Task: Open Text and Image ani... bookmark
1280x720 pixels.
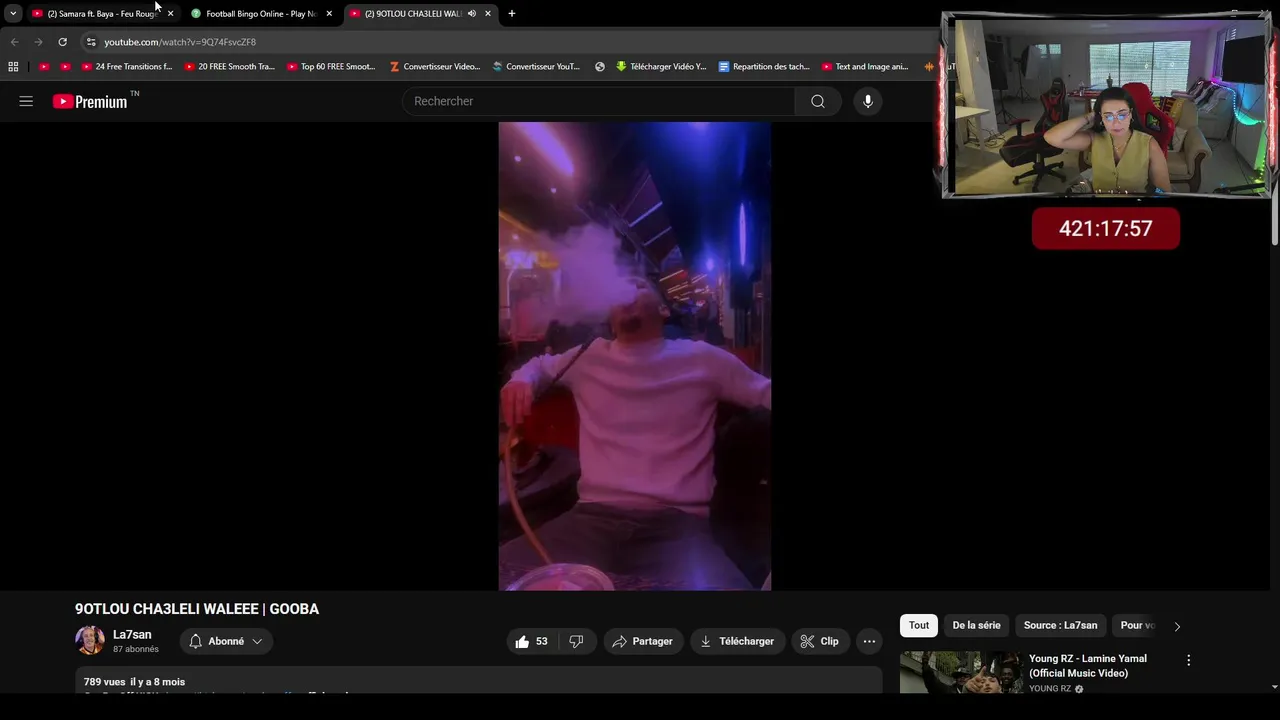Action: [865, 67]
